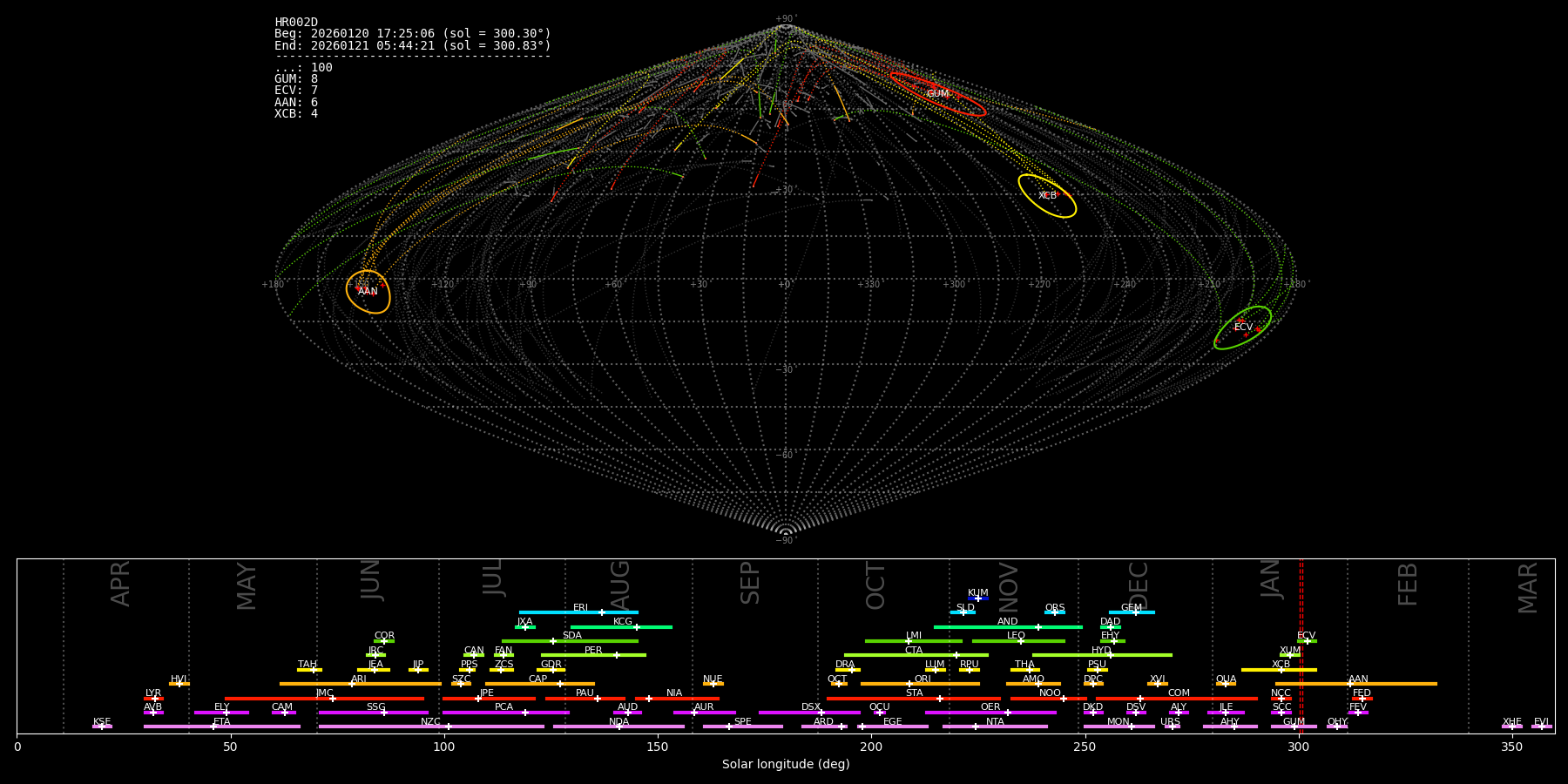Select the cyan ERI shower bar
The image size is (1568, 784).
[578, 612]
